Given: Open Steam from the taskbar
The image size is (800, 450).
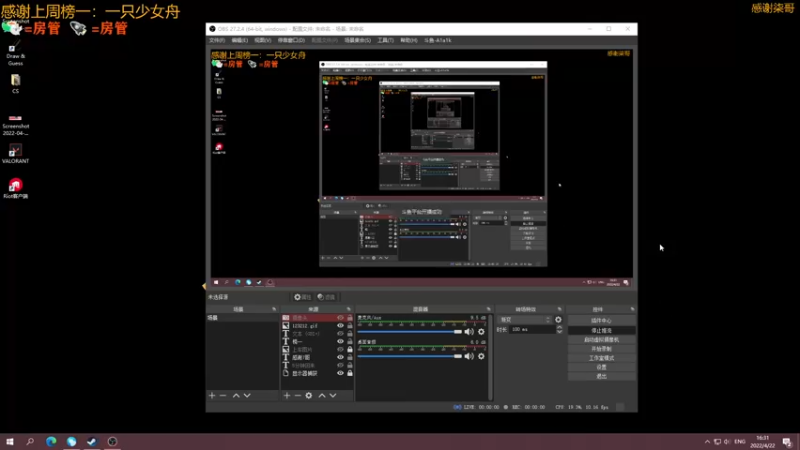Looking at the screenshot, I should (92, 441).
